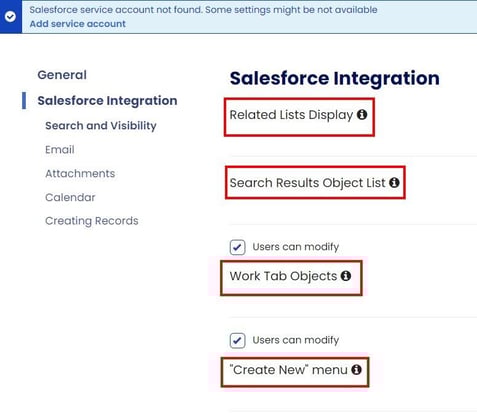Image resolution: width=477 pixels, height=417 pixels.
Task: Open Calendar settings subsection
Action: [70, 197]
